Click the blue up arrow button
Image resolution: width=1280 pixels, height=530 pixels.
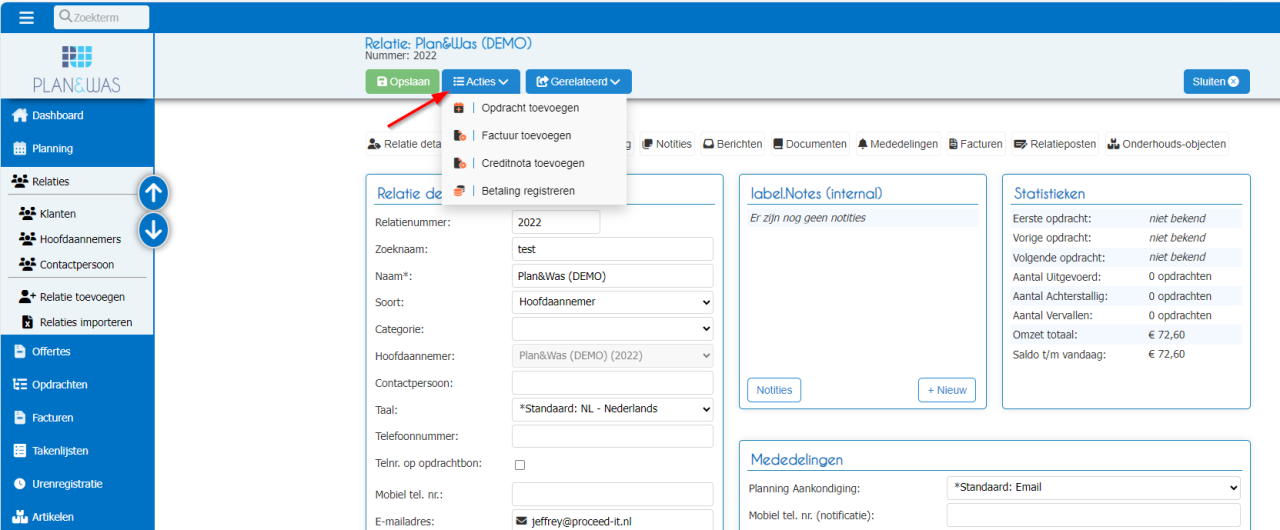(152, 192)
